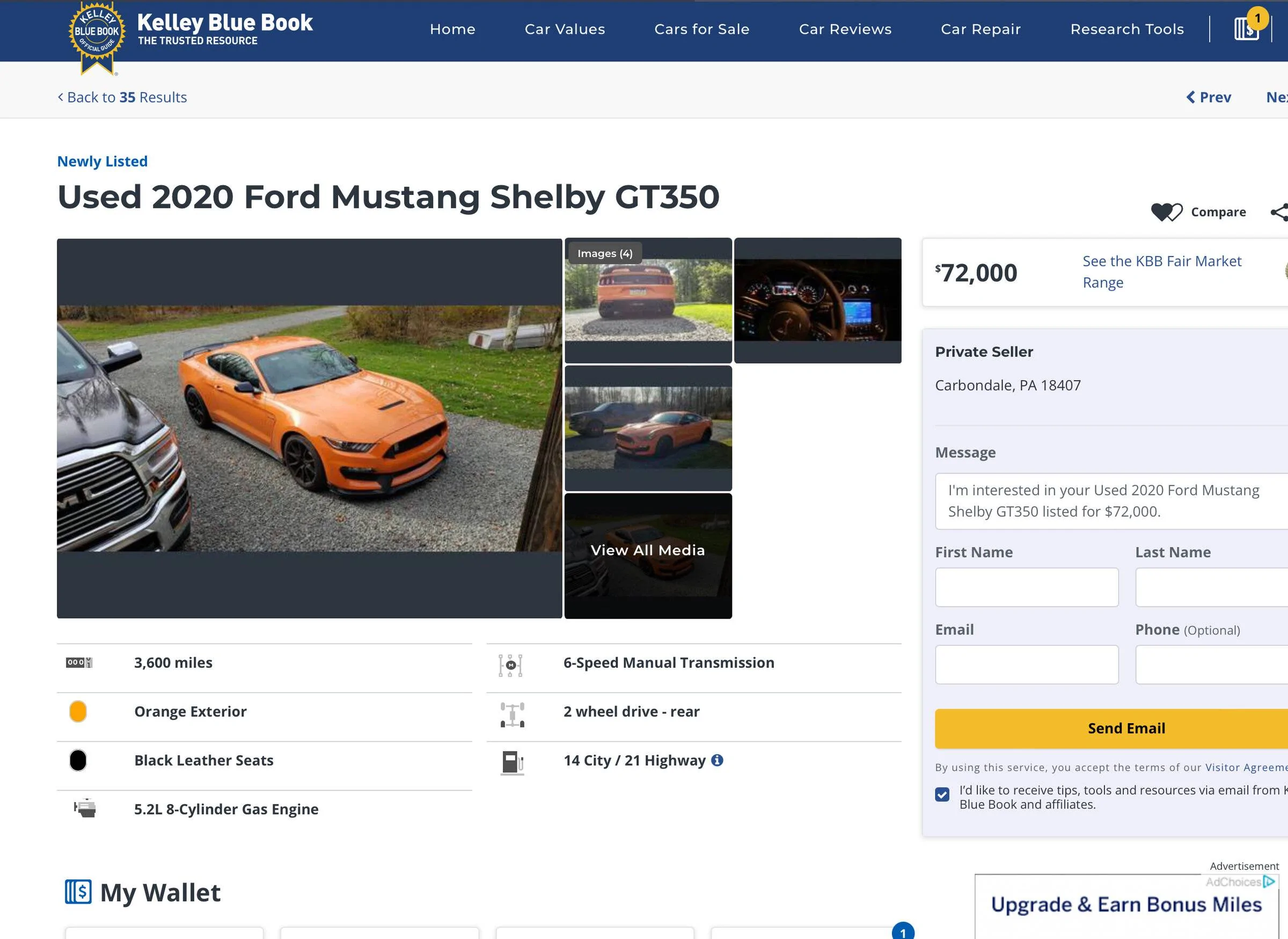This screenshot has width=1288, height=939.
Task: Click the AdChoices icon in advertisement
Action: click(1268, 882)
